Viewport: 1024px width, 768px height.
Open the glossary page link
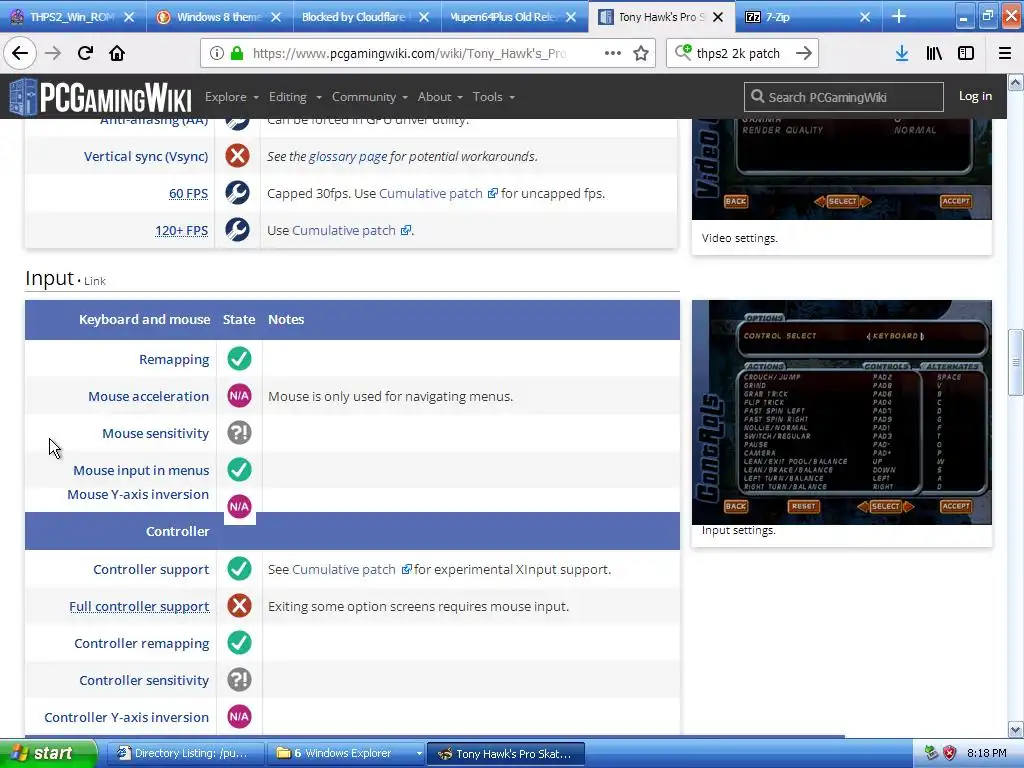[347, 156]
